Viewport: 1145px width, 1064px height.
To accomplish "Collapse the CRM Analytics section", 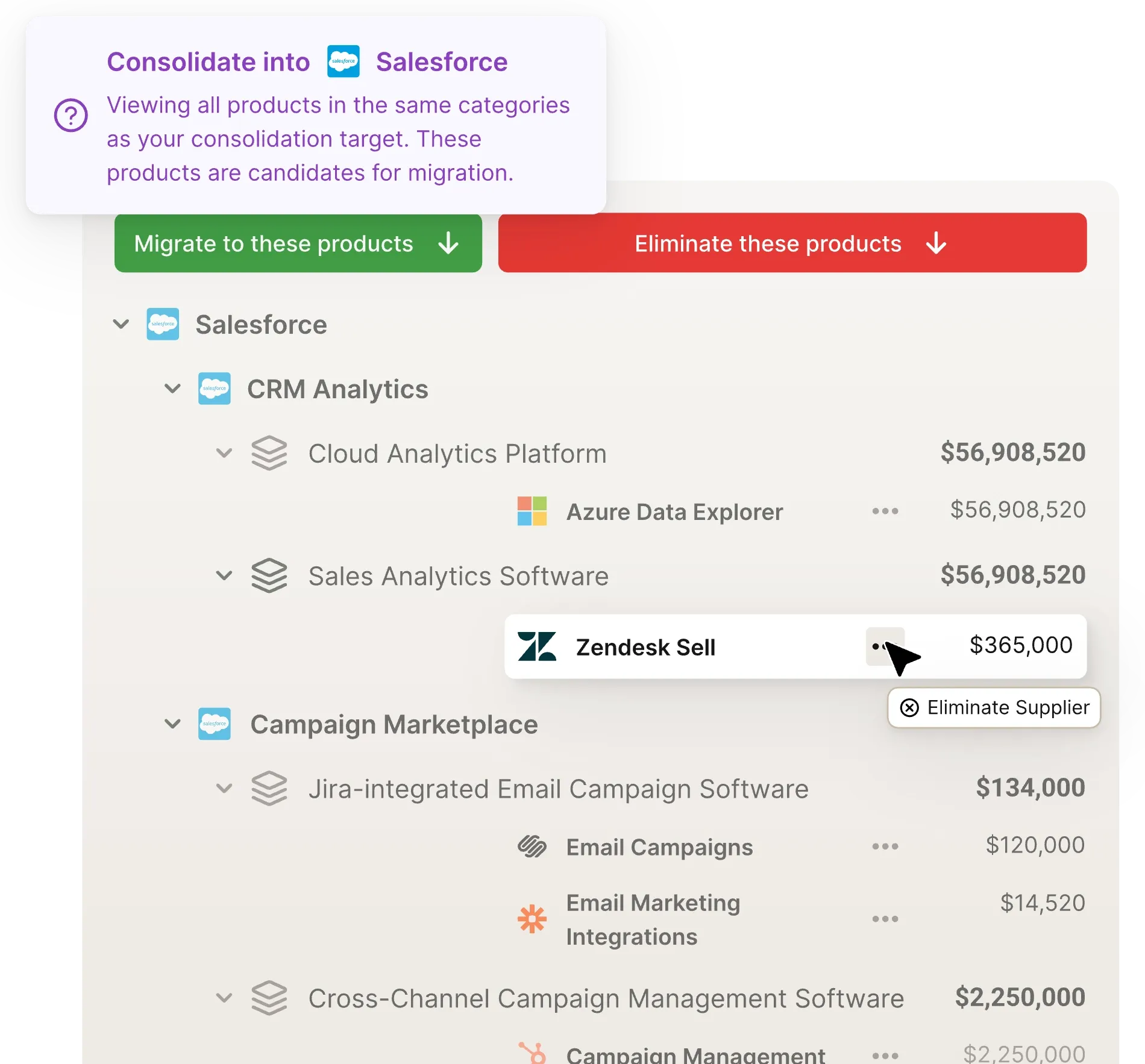I will [173, 389].
